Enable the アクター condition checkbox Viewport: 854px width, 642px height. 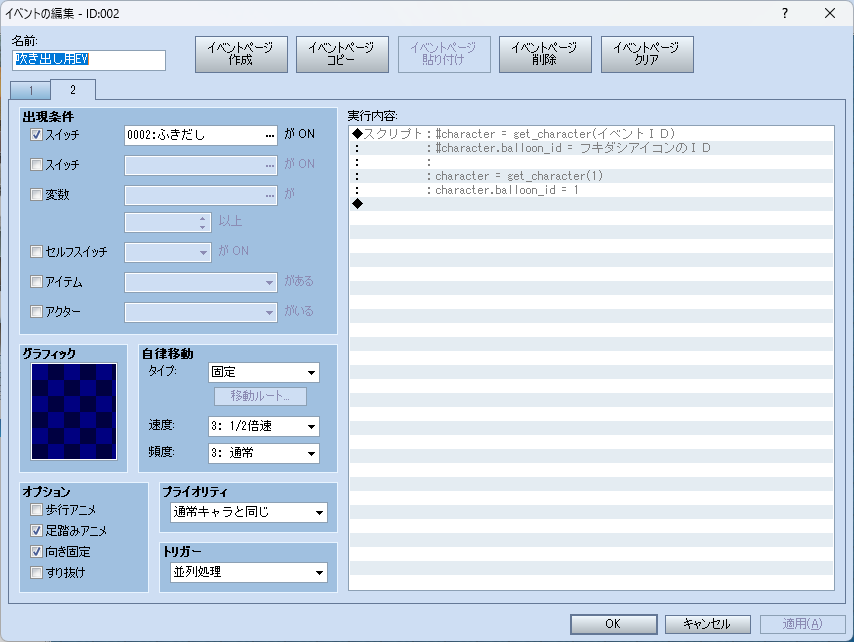(36, 311)
